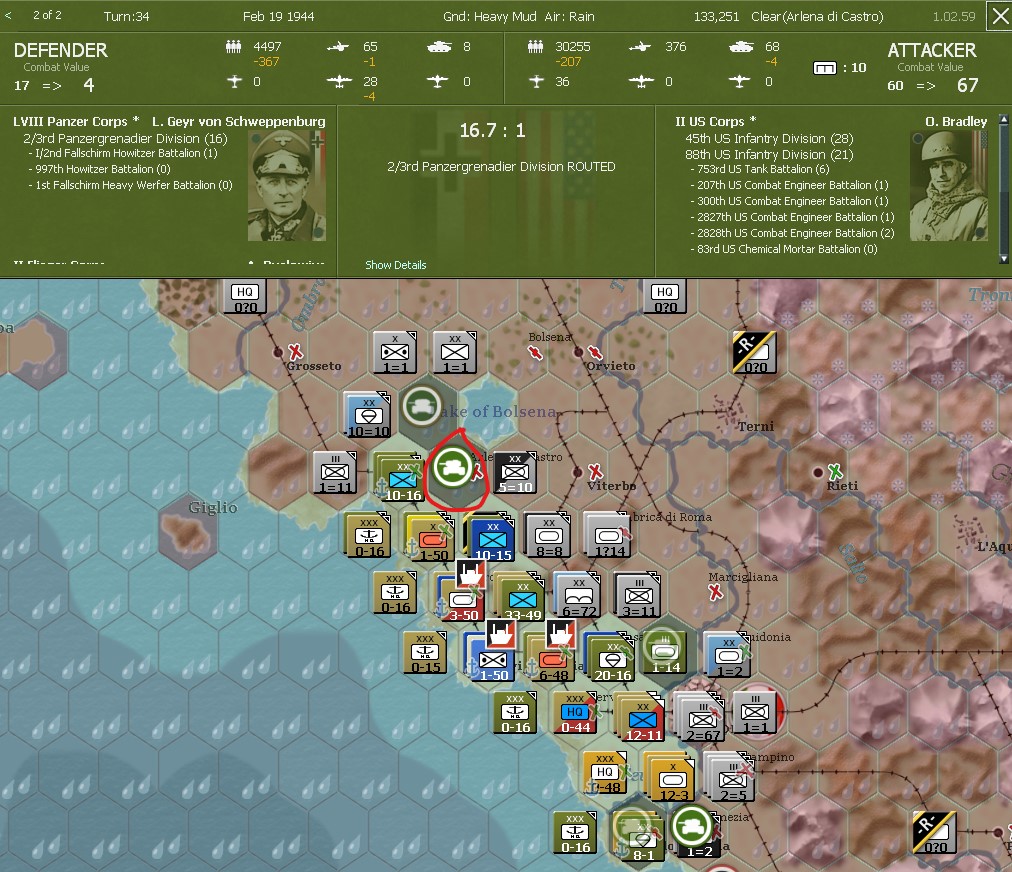Select the black-yellow R 0?0 counter at bottom right

(934, 833)
